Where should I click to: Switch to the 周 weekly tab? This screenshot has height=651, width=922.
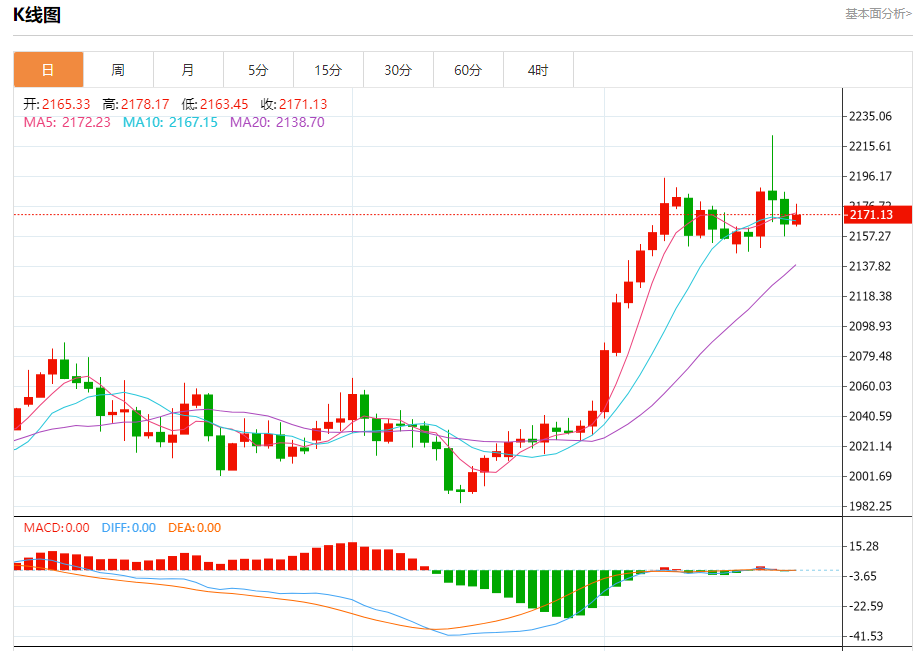[x=118, y=70]
